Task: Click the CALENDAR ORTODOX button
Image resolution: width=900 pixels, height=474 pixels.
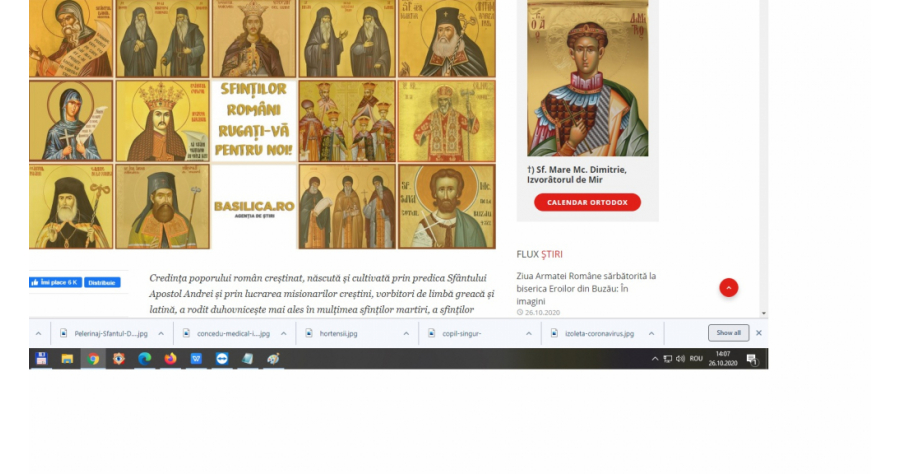Action: [587, 202]
